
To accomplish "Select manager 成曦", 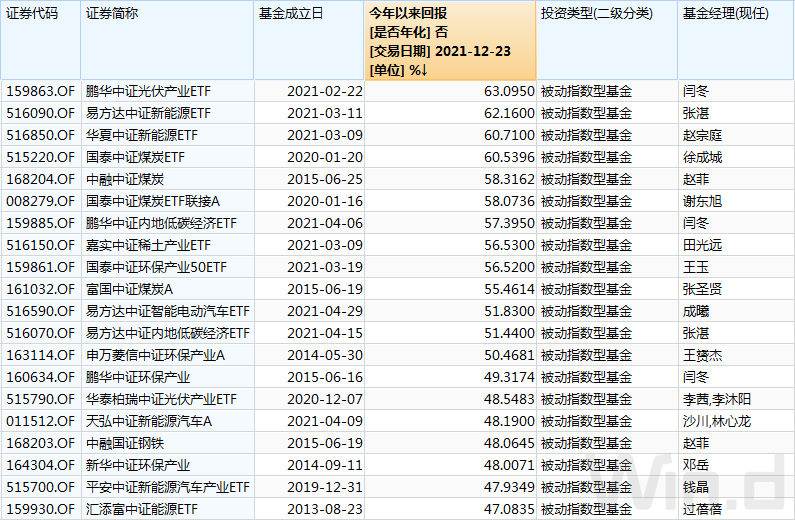I will point(696,311).
